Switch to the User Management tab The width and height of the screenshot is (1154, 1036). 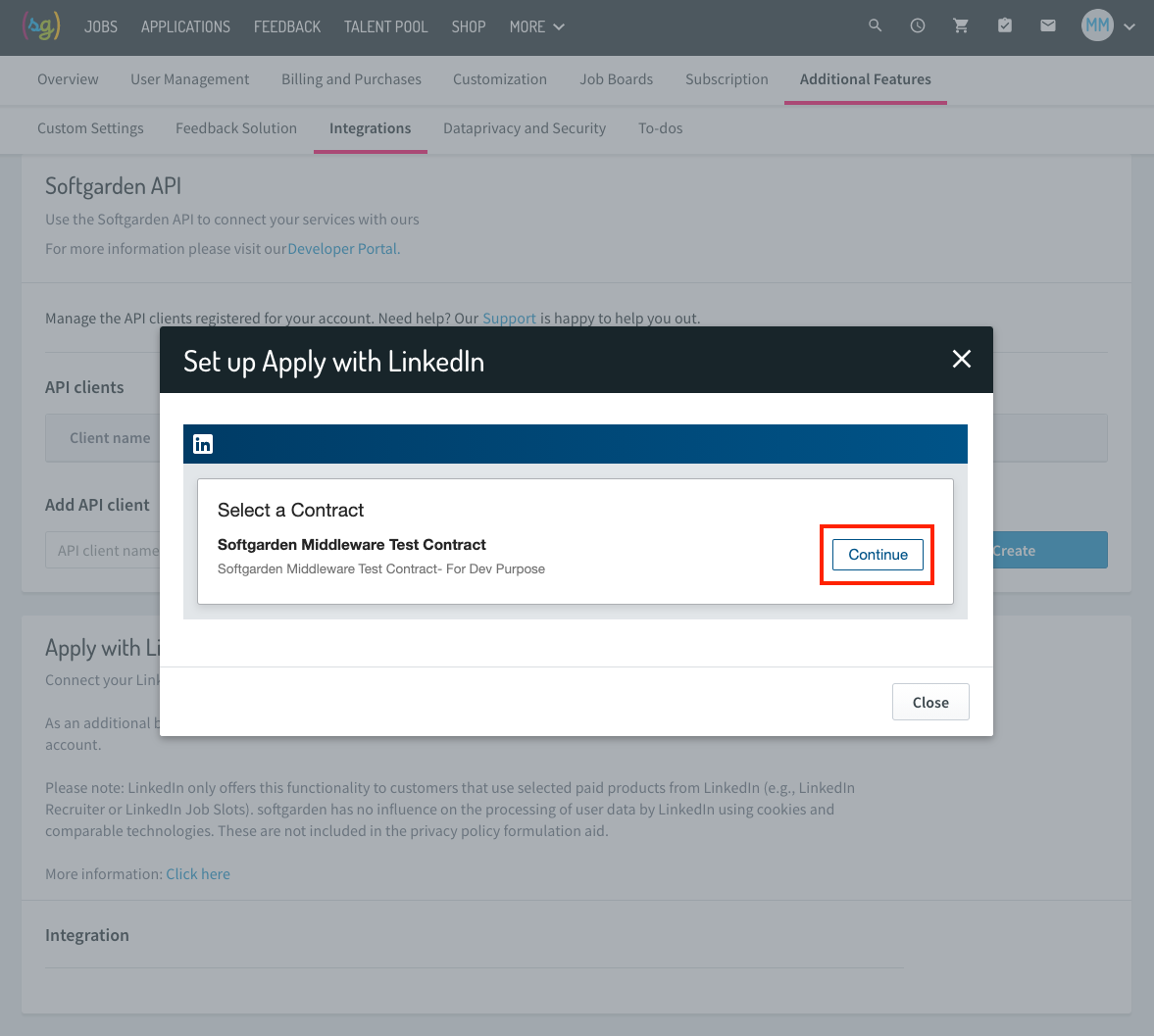pos(190,79)
